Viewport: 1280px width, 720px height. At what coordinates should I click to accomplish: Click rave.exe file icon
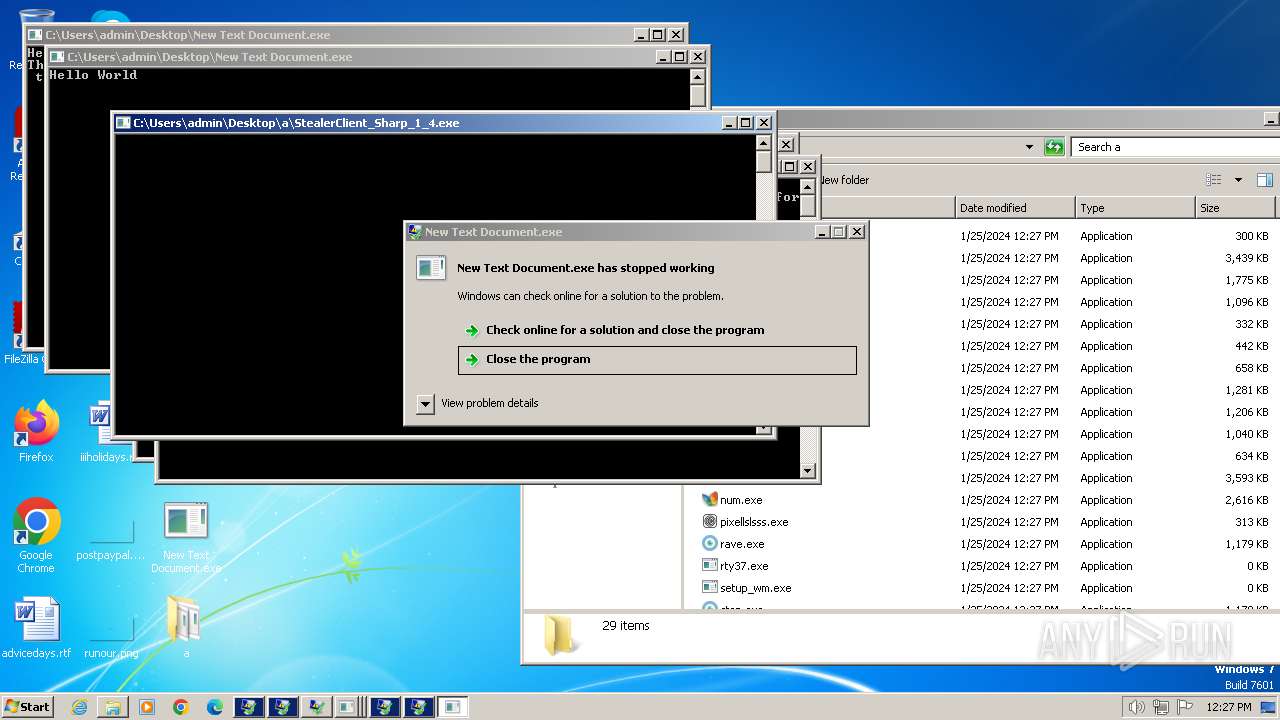pyautogui.click(x=710, y=543)
